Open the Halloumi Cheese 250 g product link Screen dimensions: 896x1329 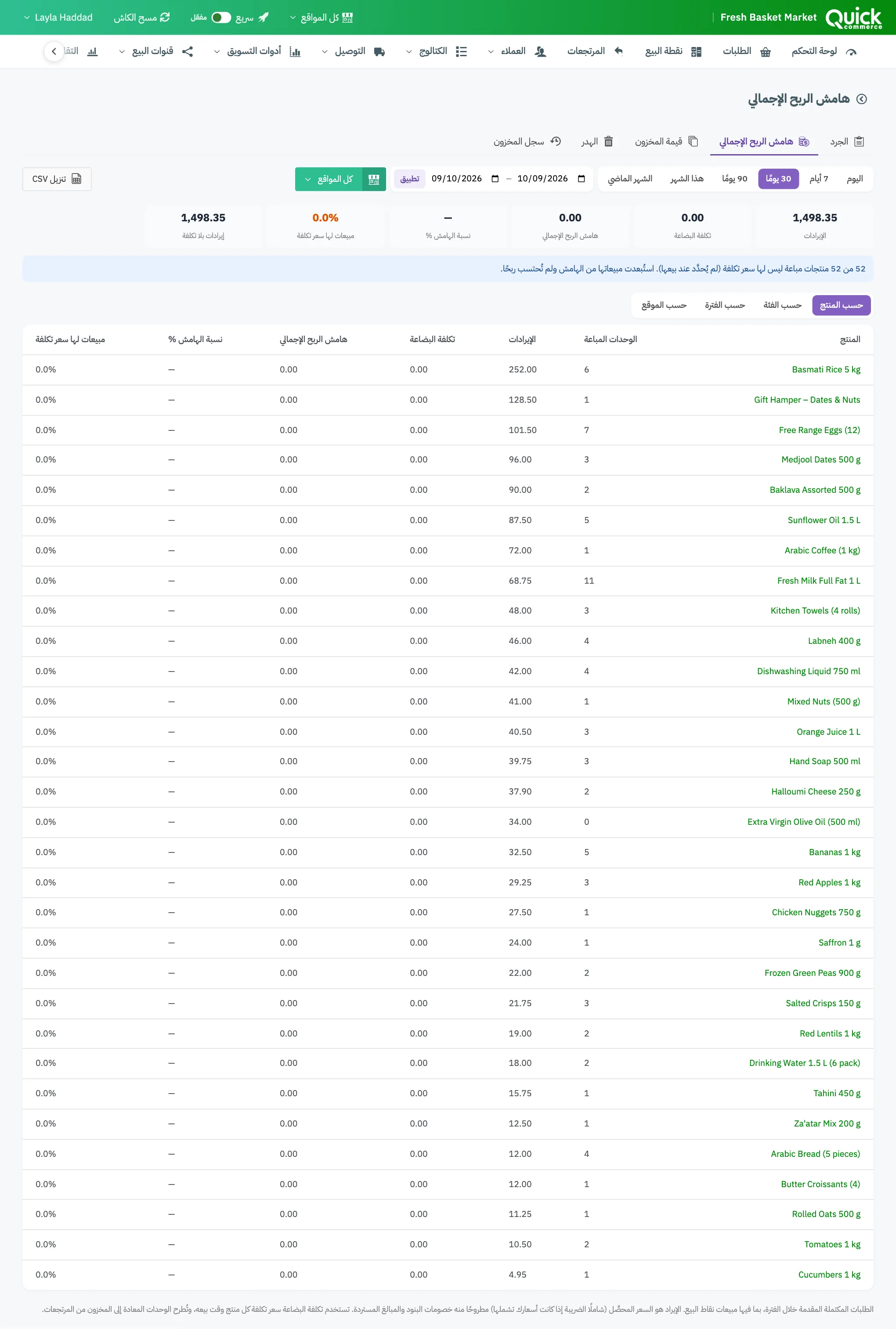[x=816, y=792]
